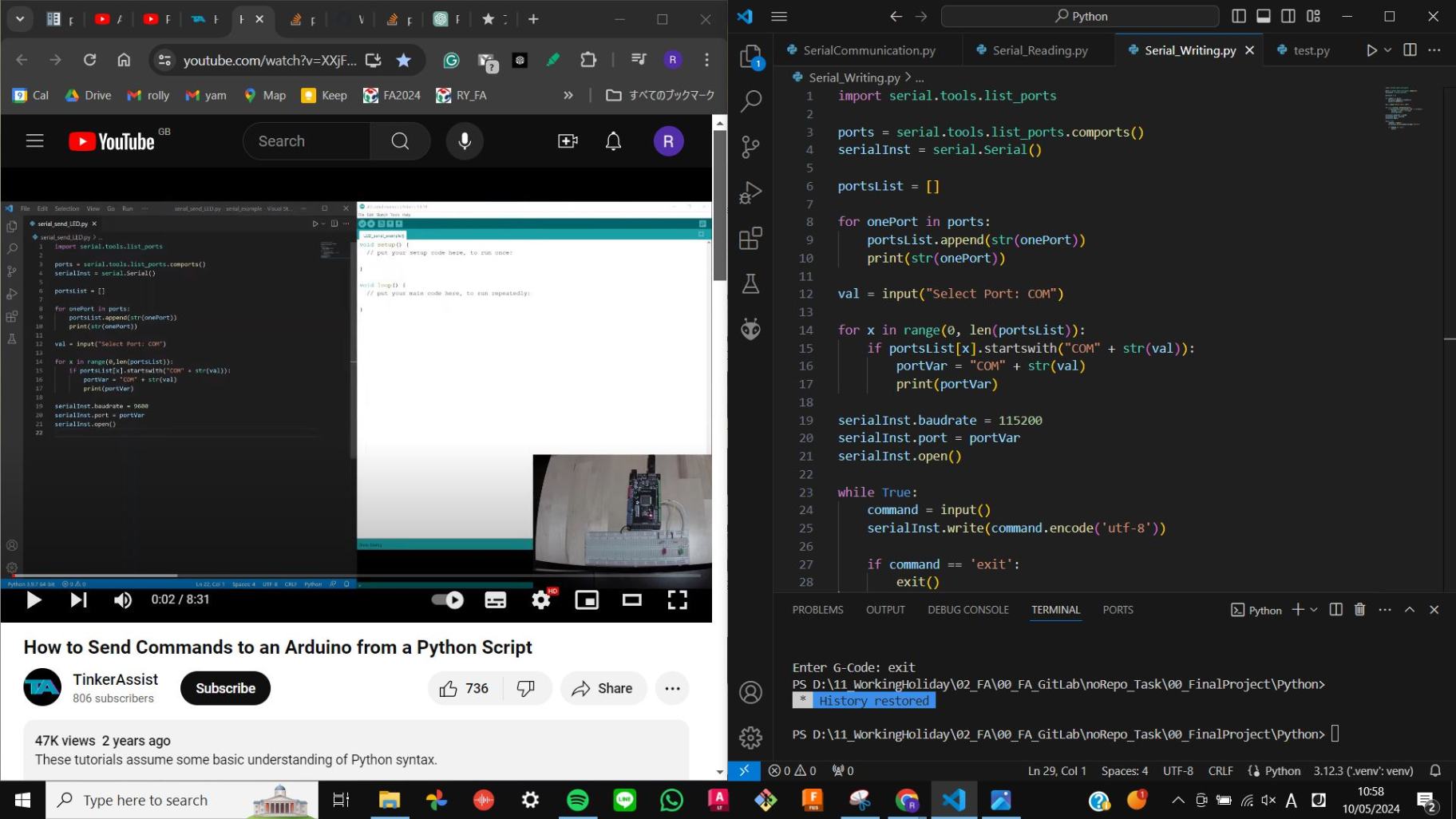The height and width of the screenshot is (819, 1456).
Task: Open the VS Code Explorer view
Action: (750, 57)
